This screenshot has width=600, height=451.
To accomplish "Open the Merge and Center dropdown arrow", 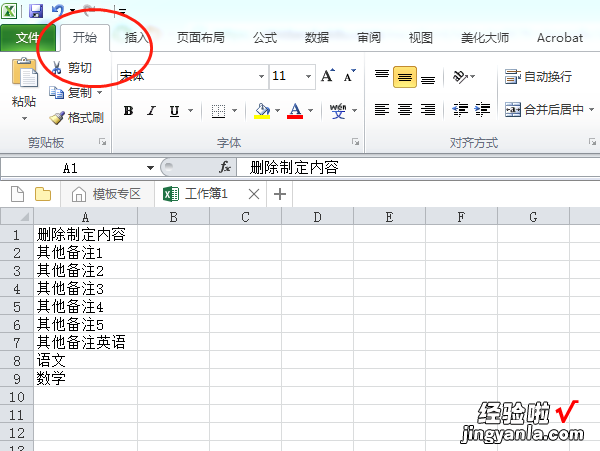I will pos(592,110).
